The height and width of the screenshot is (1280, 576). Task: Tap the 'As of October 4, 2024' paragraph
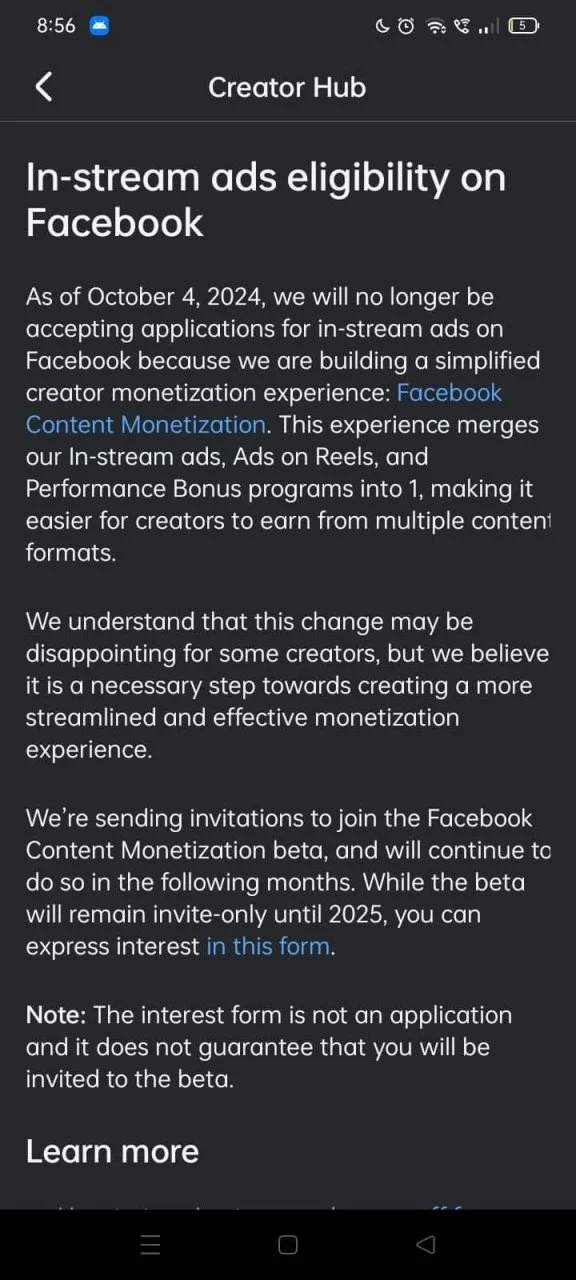pos(288,424)
